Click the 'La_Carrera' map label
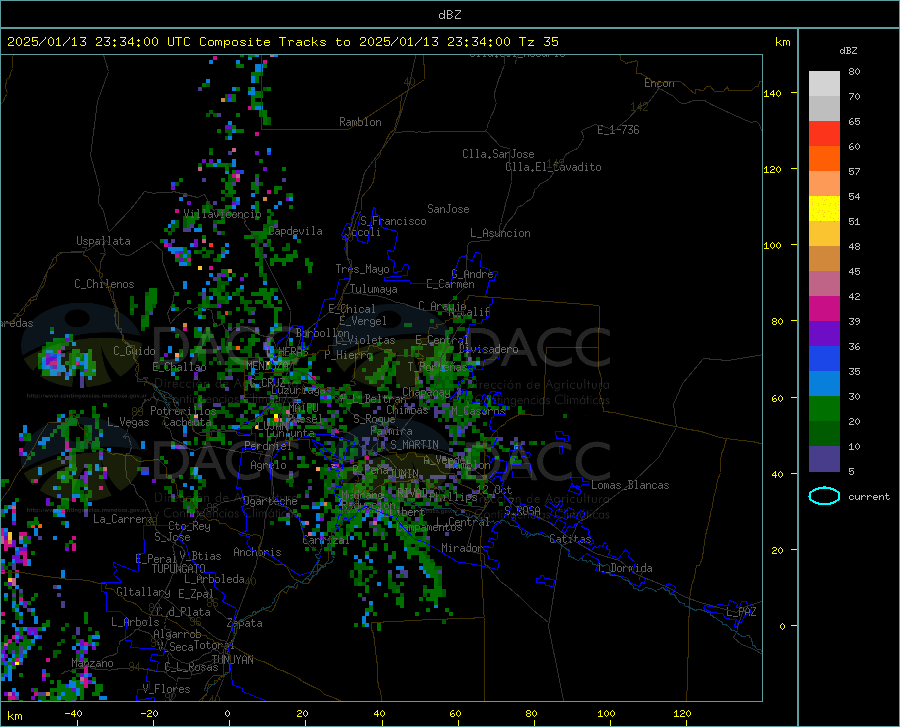This screenshot has width=900, height=727. pos(123,519)
